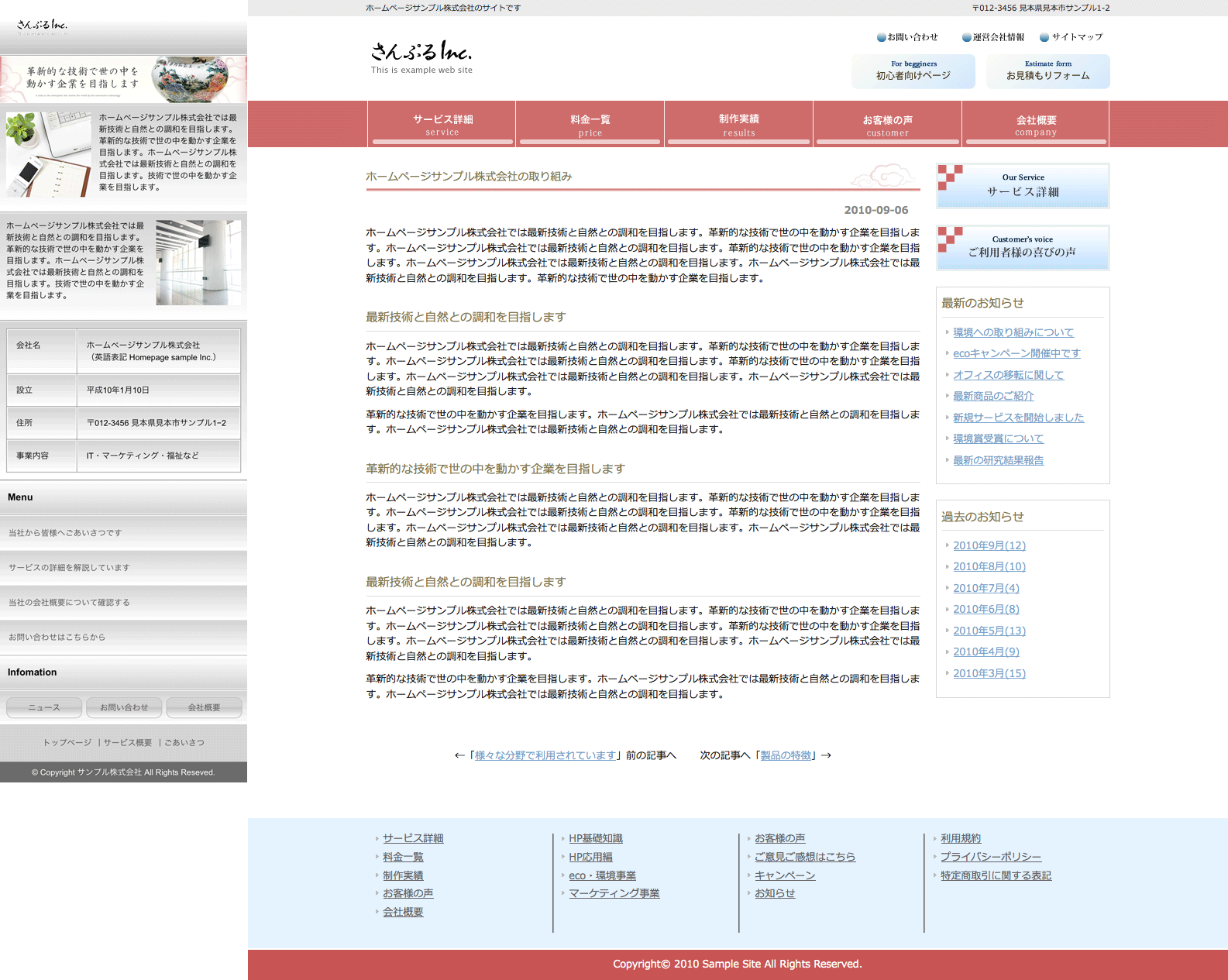Click the 初心者向けページ button
The height and width of the screenshot is (980, 1228).
(913, 71)
